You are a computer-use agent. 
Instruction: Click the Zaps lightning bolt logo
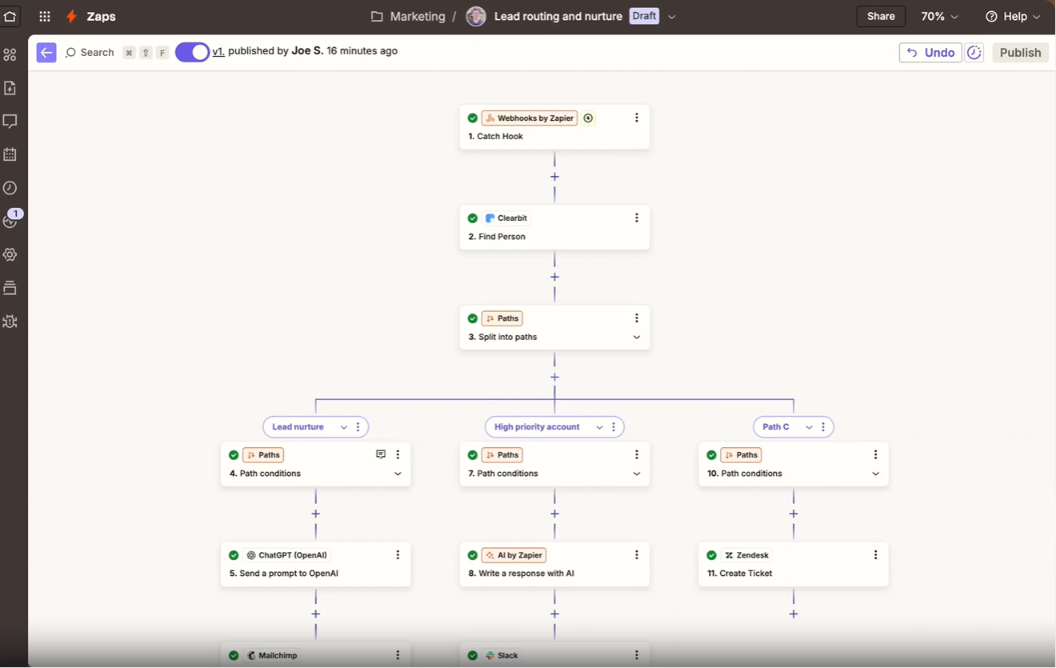[71, 16]
